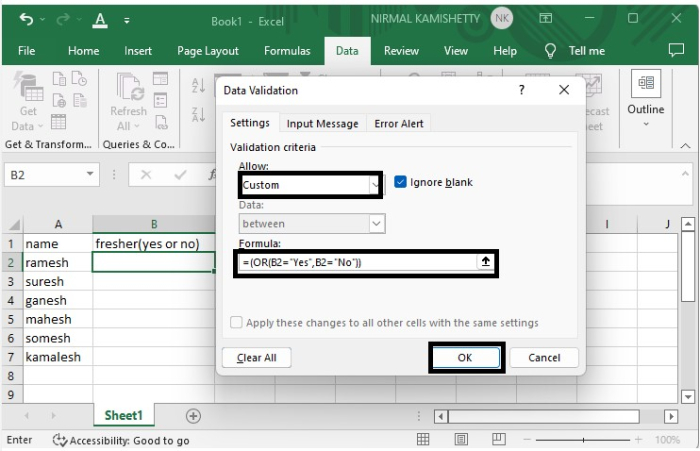Screen dimensions: 700x451
Task: Open the Page Layout tab
Action: point(208,51)
